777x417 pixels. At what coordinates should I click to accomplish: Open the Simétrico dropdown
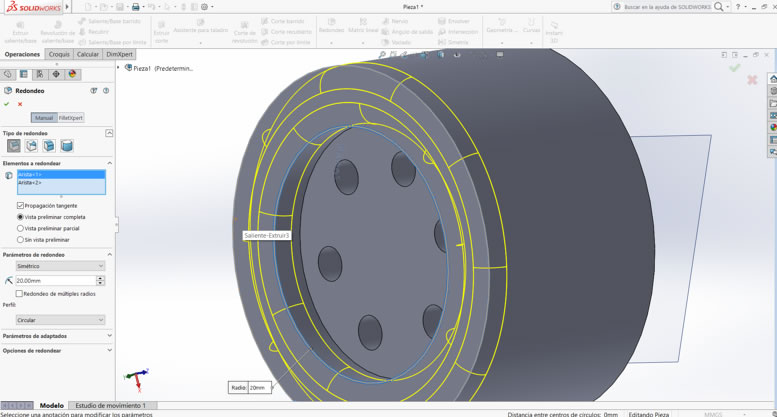[60, 266]
